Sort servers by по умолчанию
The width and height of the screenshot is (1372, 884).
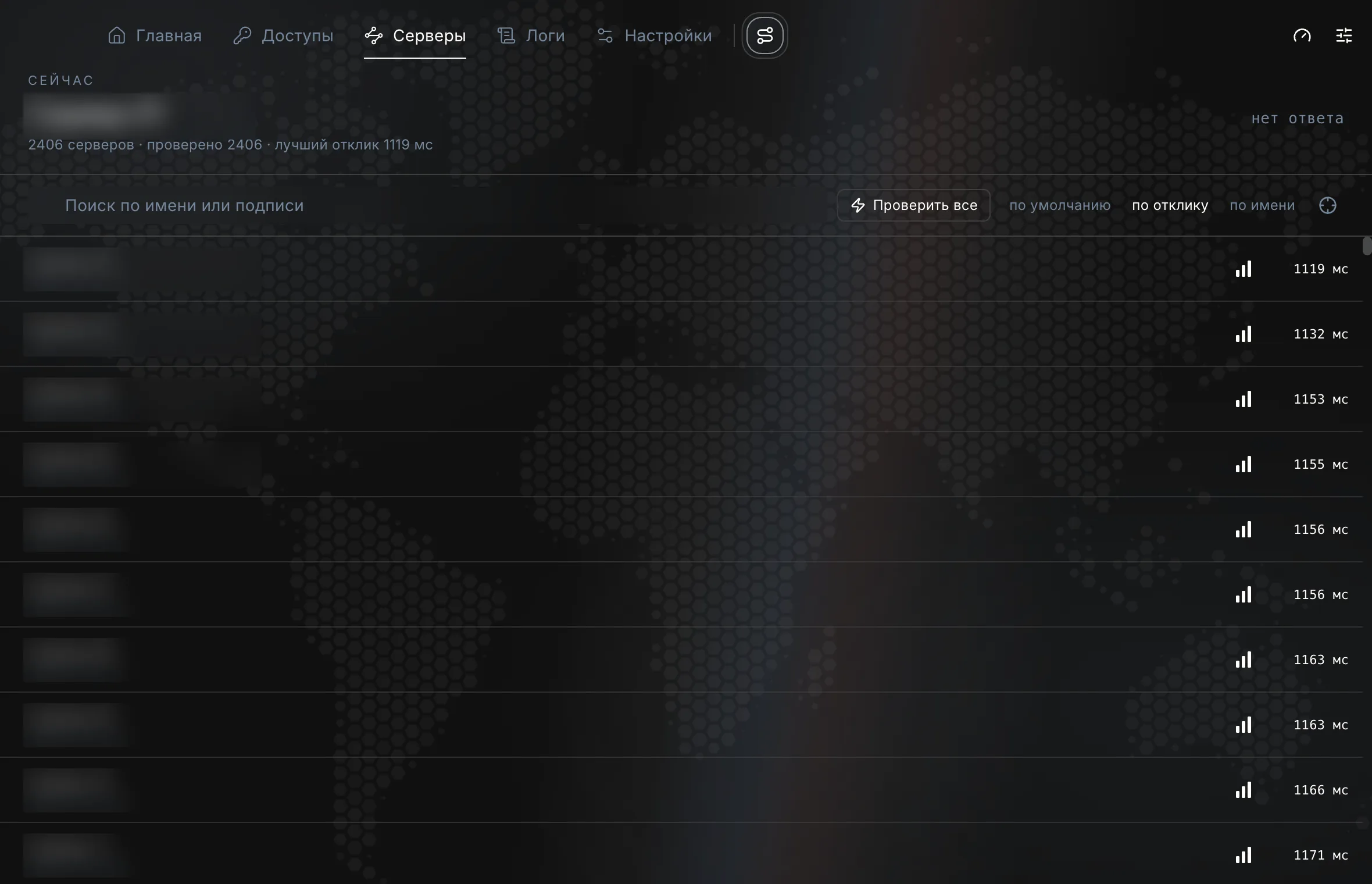[1060, 205]
